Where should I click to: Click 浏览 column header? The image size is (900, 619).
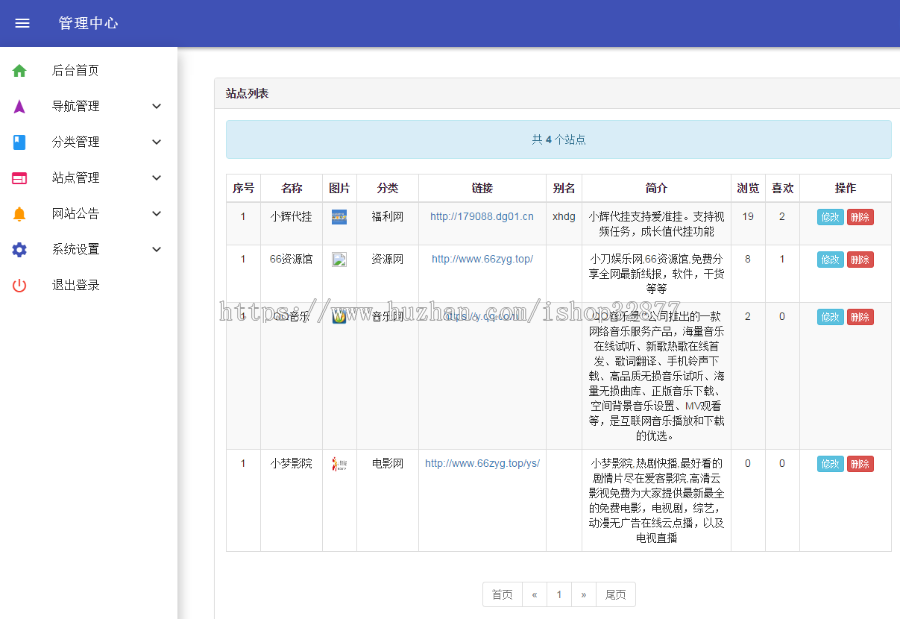tap(748, 188)
